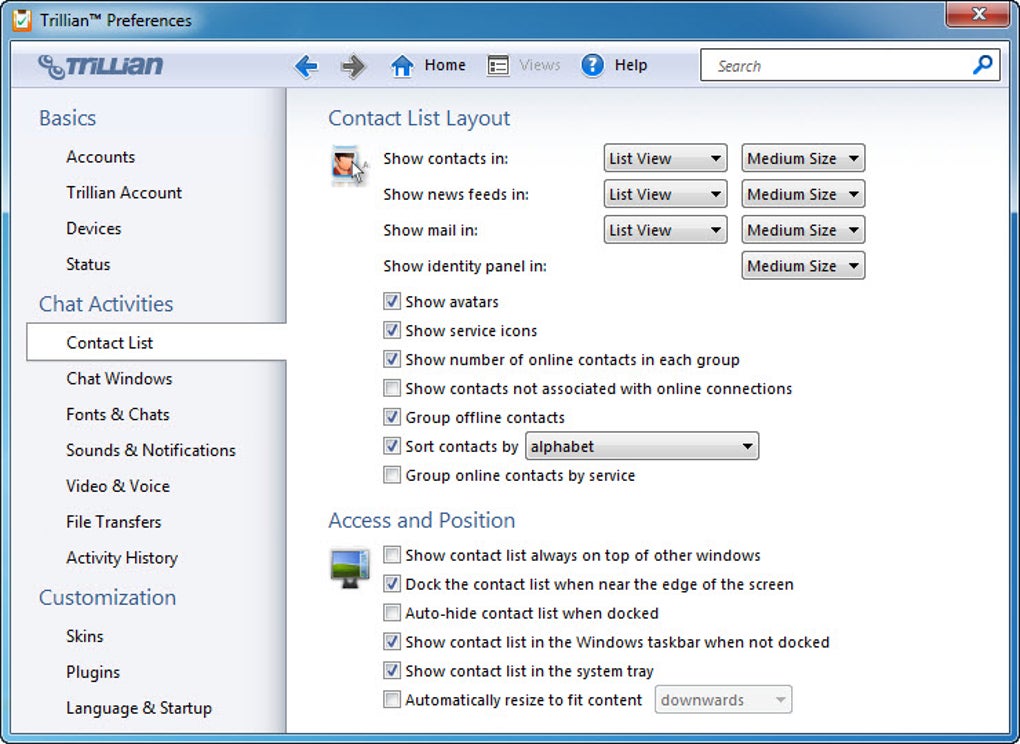Disable Show number of online contacts in each group
The height and width of the screenshot is (744, 1020).
[x=392, y=360]
